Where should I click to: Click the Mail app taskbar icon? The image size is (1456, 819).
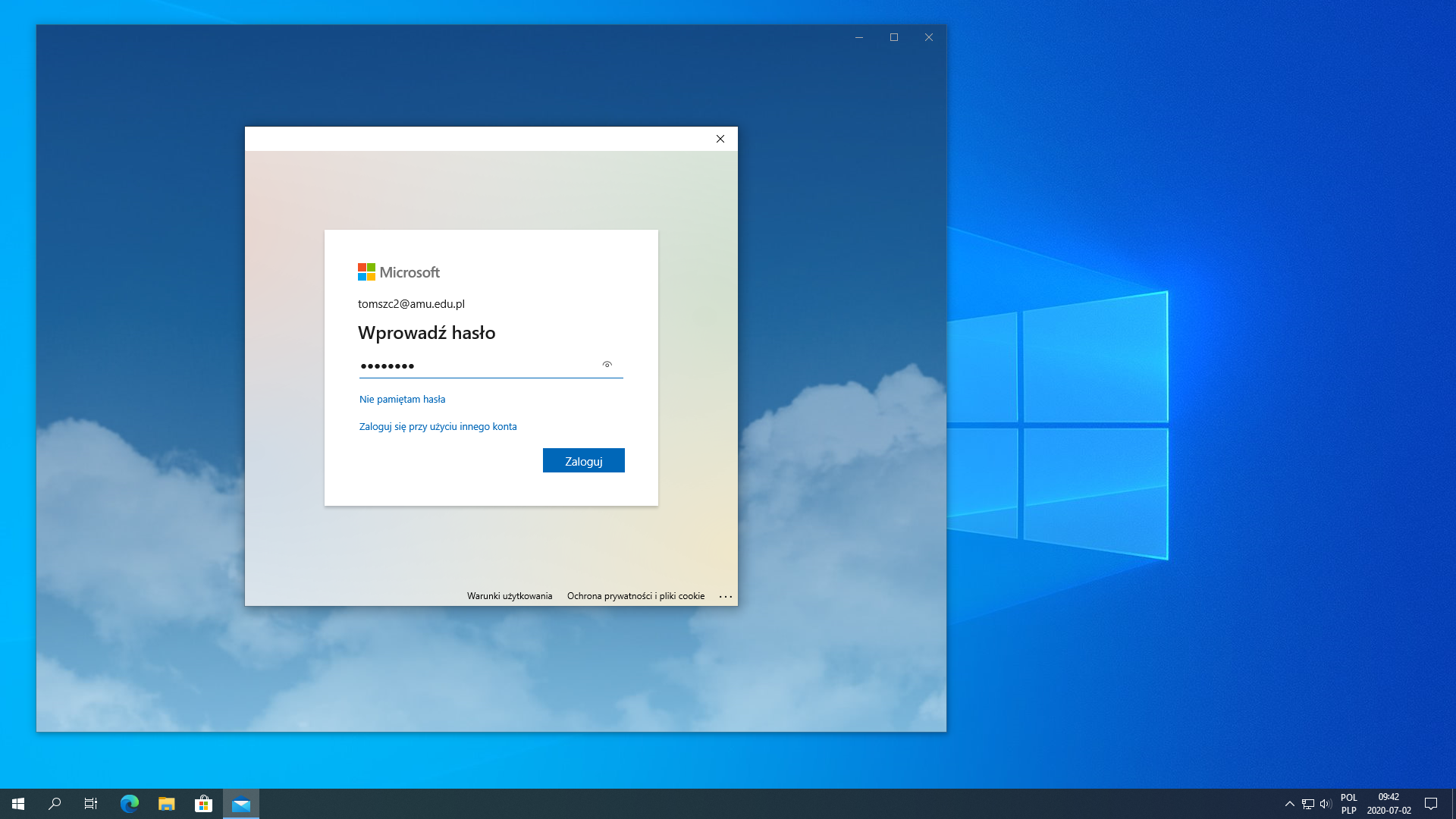(241, 804)
